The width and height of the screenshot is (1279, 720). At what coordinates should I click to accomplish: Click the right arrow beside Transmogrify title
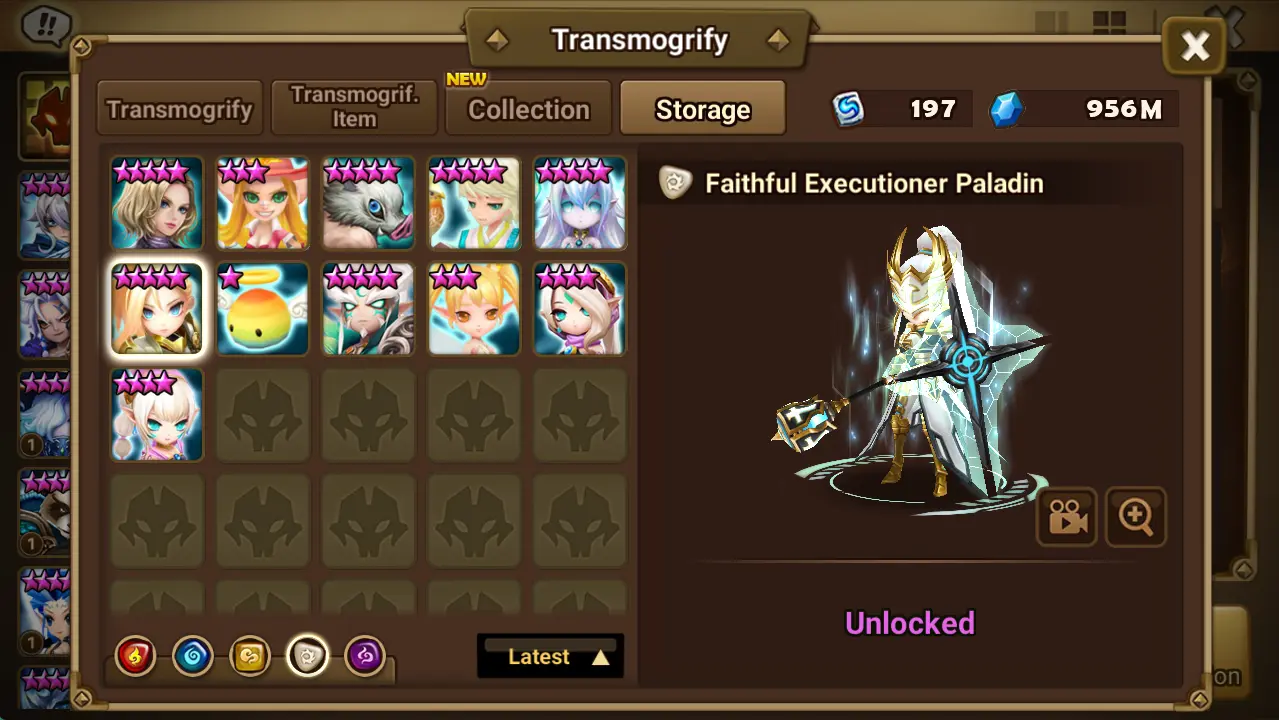coord(777,40)
